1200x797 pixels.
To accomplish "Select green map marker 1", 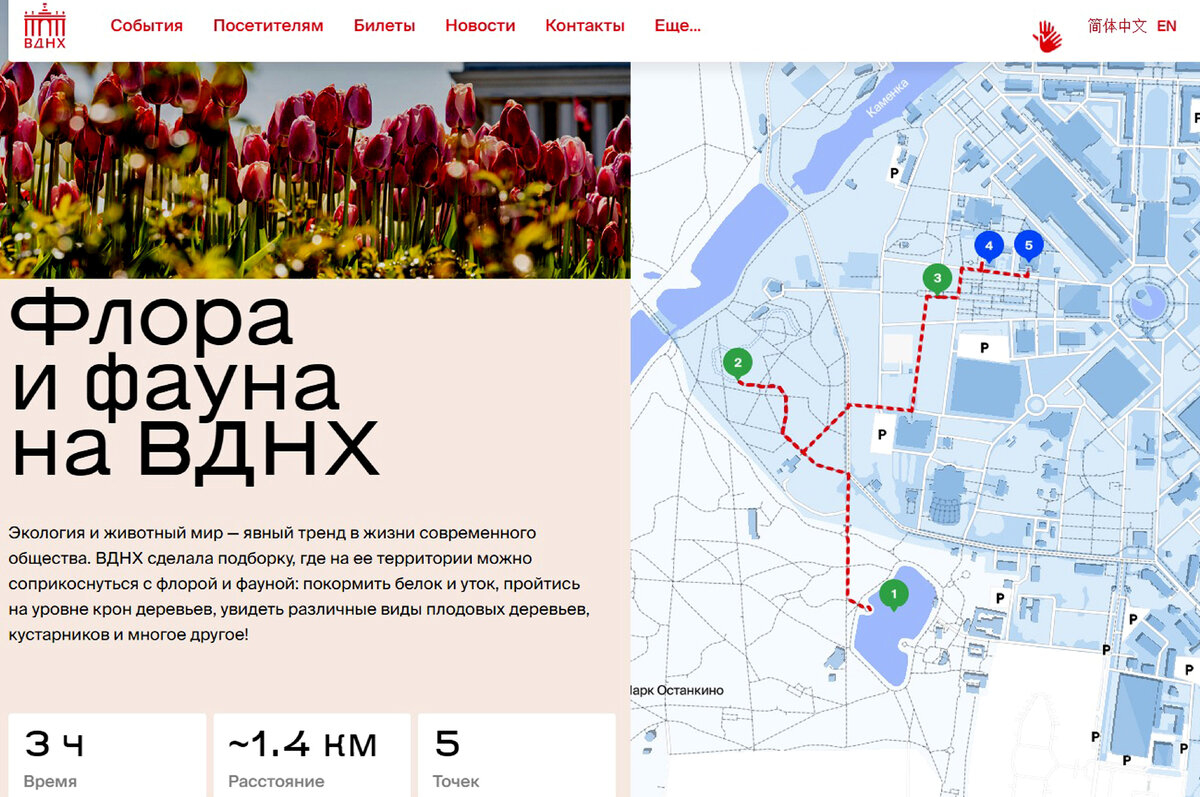I will point(893,596).
